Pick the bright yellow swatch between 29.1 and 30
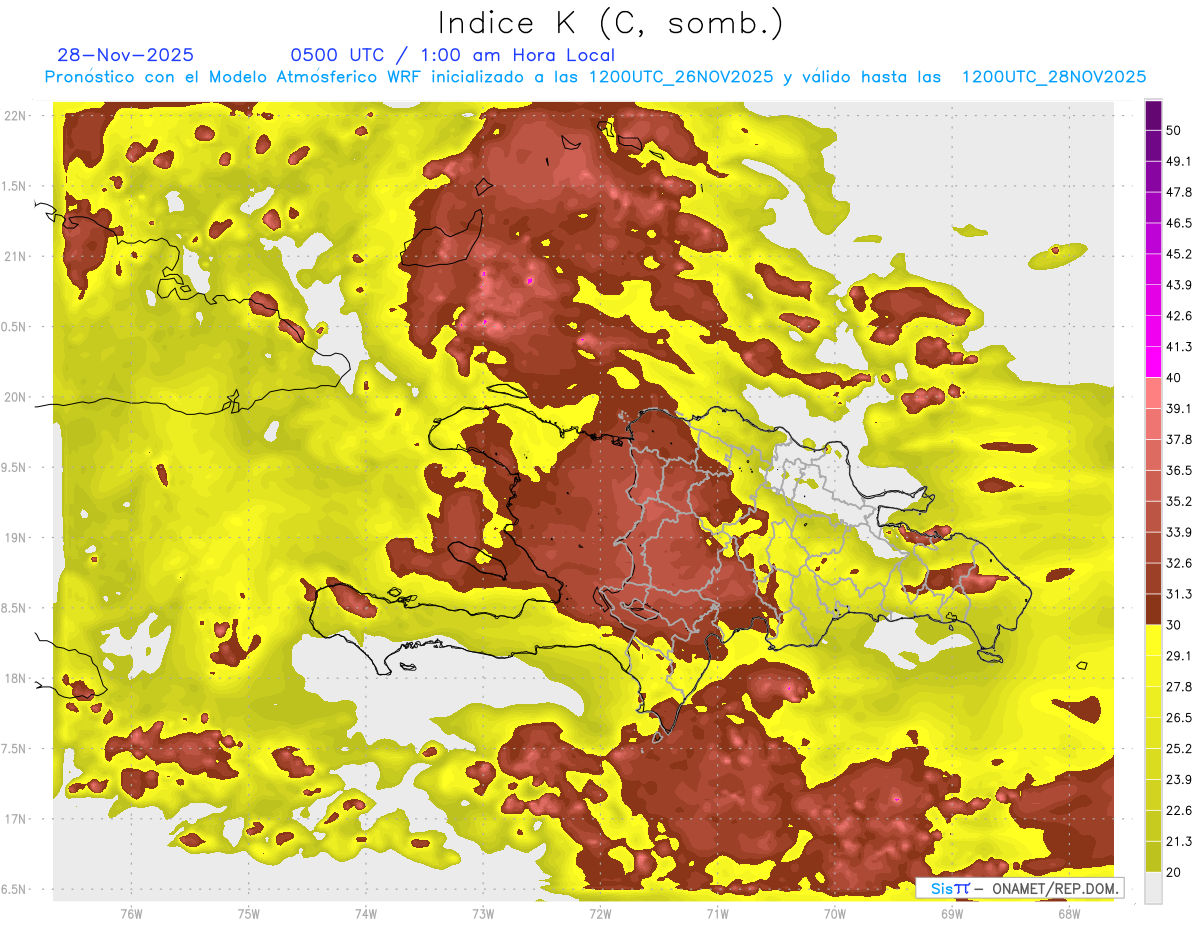This screenshot has height=927, width=1200. click(x=1154, y=640)
